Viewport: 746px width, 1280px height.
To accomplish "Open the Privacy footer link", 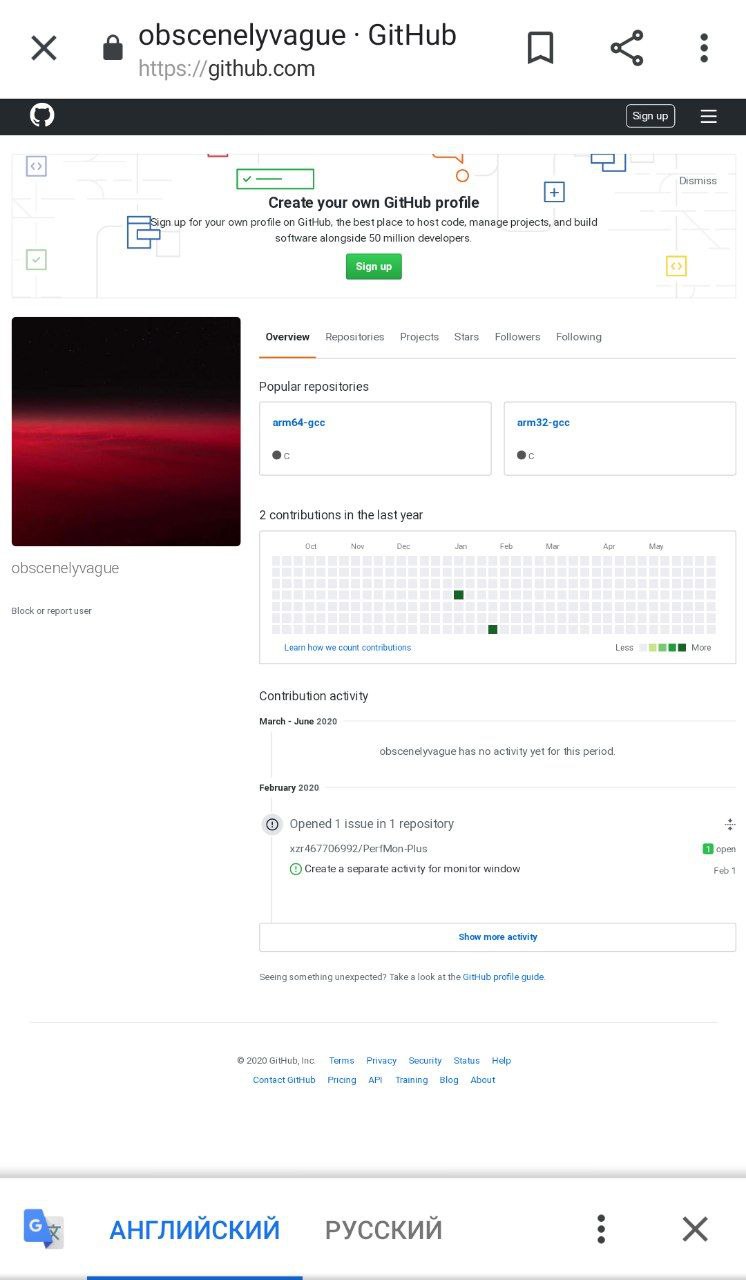I will 381,1061.
